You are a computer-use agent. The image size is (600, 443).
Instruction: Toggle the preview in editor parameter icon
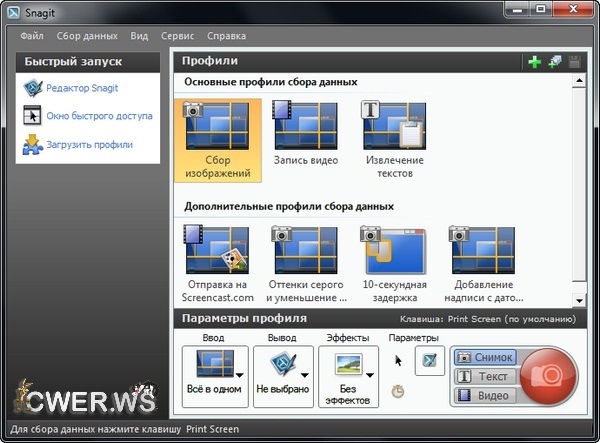click(x=429, y=359)
